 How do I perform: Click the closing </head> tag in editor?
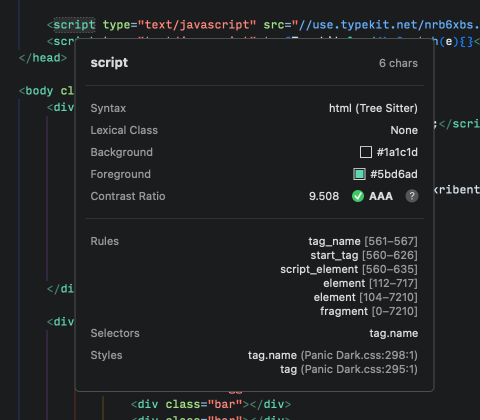click(43, 58)
